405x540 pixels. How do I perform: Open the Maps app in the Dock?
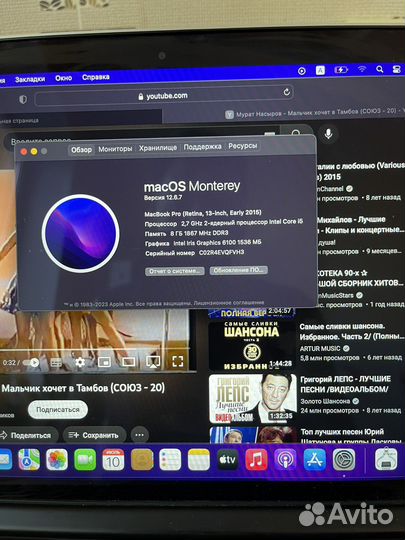click(29, 460)
